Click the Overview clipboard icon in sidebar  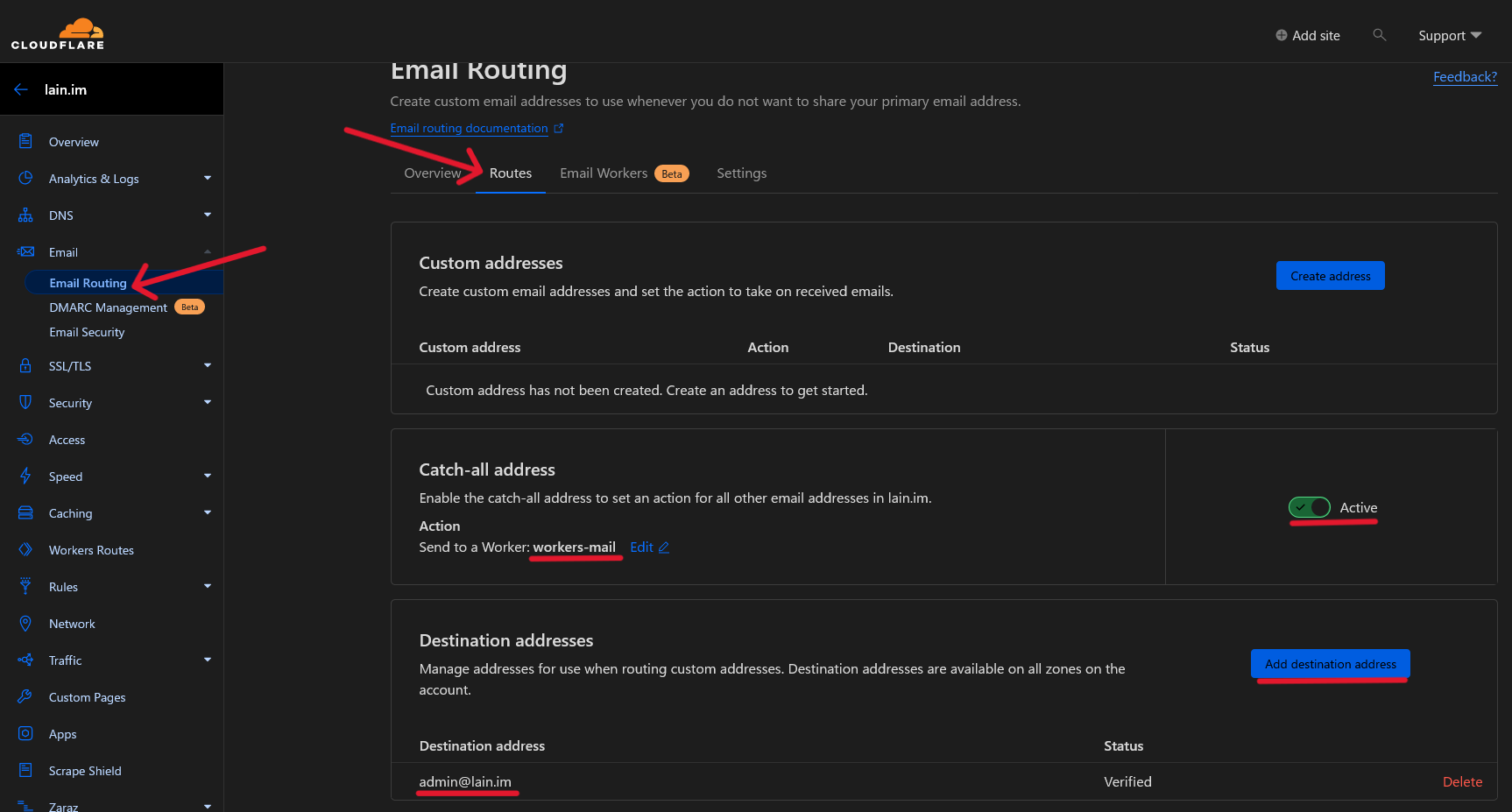tap(25, 141)
